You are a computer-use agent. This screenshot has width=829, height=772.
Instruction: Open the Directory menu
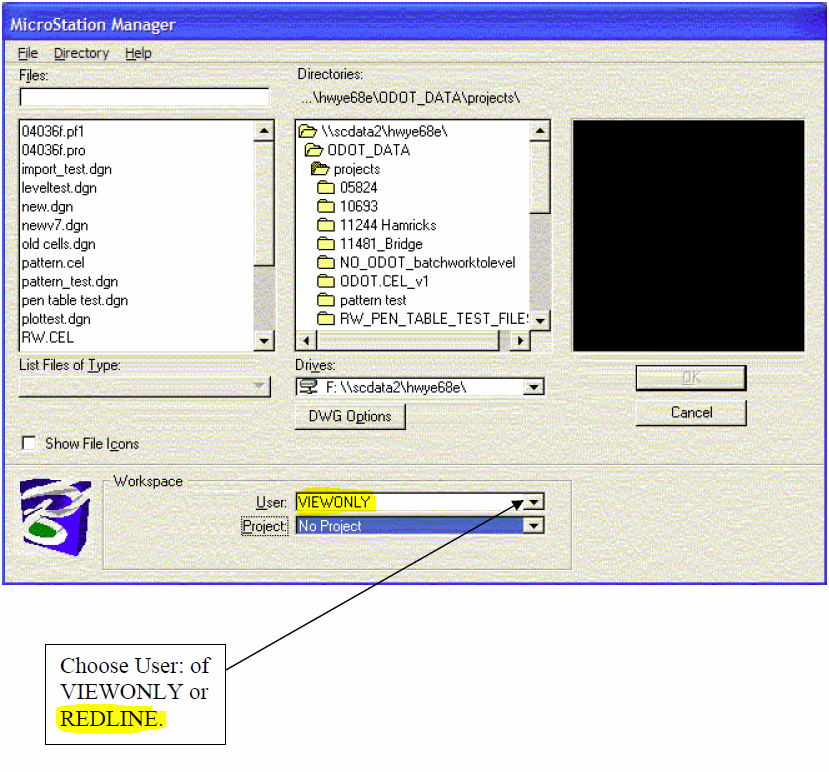pos(81,53)
